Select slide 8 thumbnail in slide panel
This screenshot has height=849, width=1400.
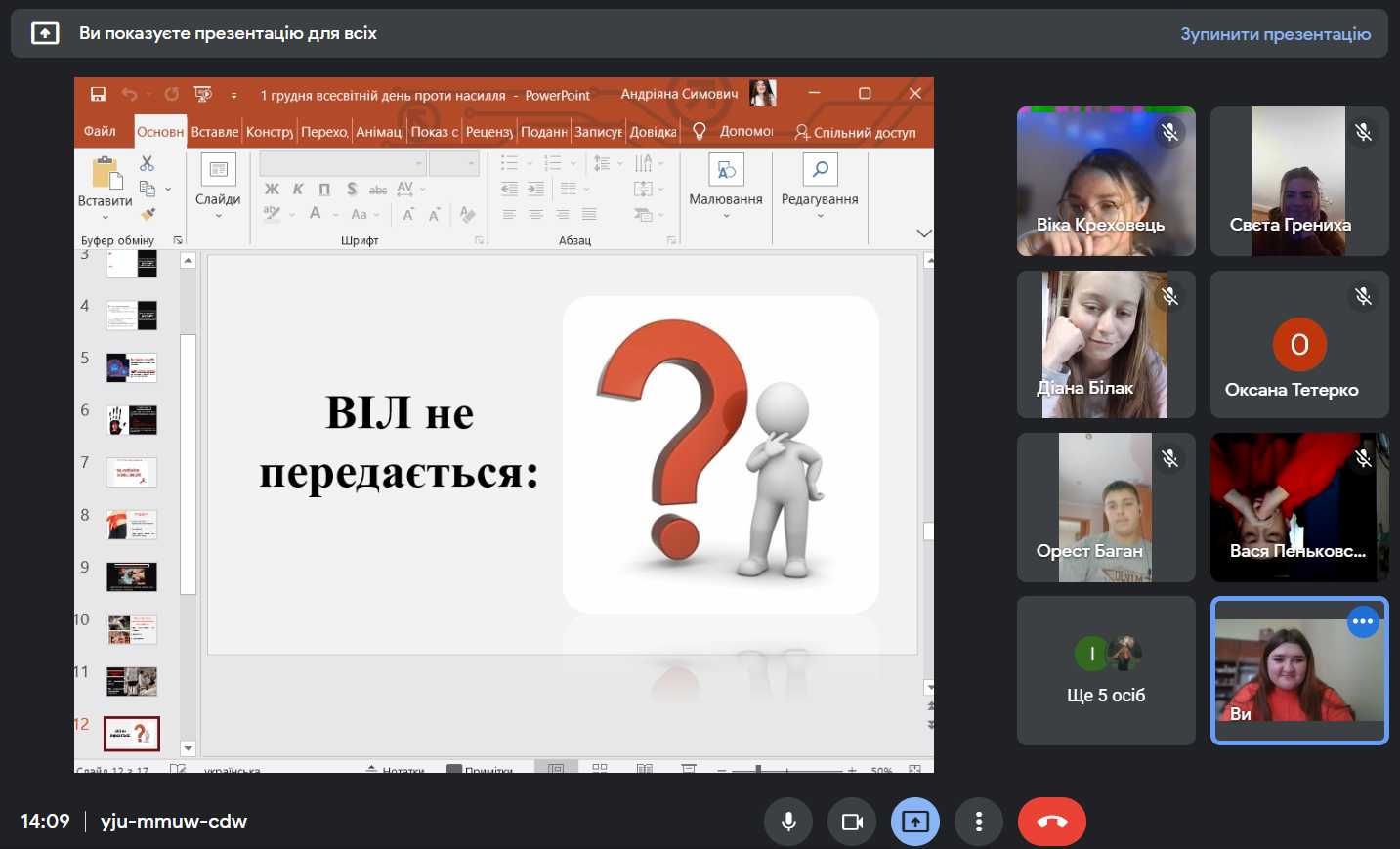(x=131, y=525)
